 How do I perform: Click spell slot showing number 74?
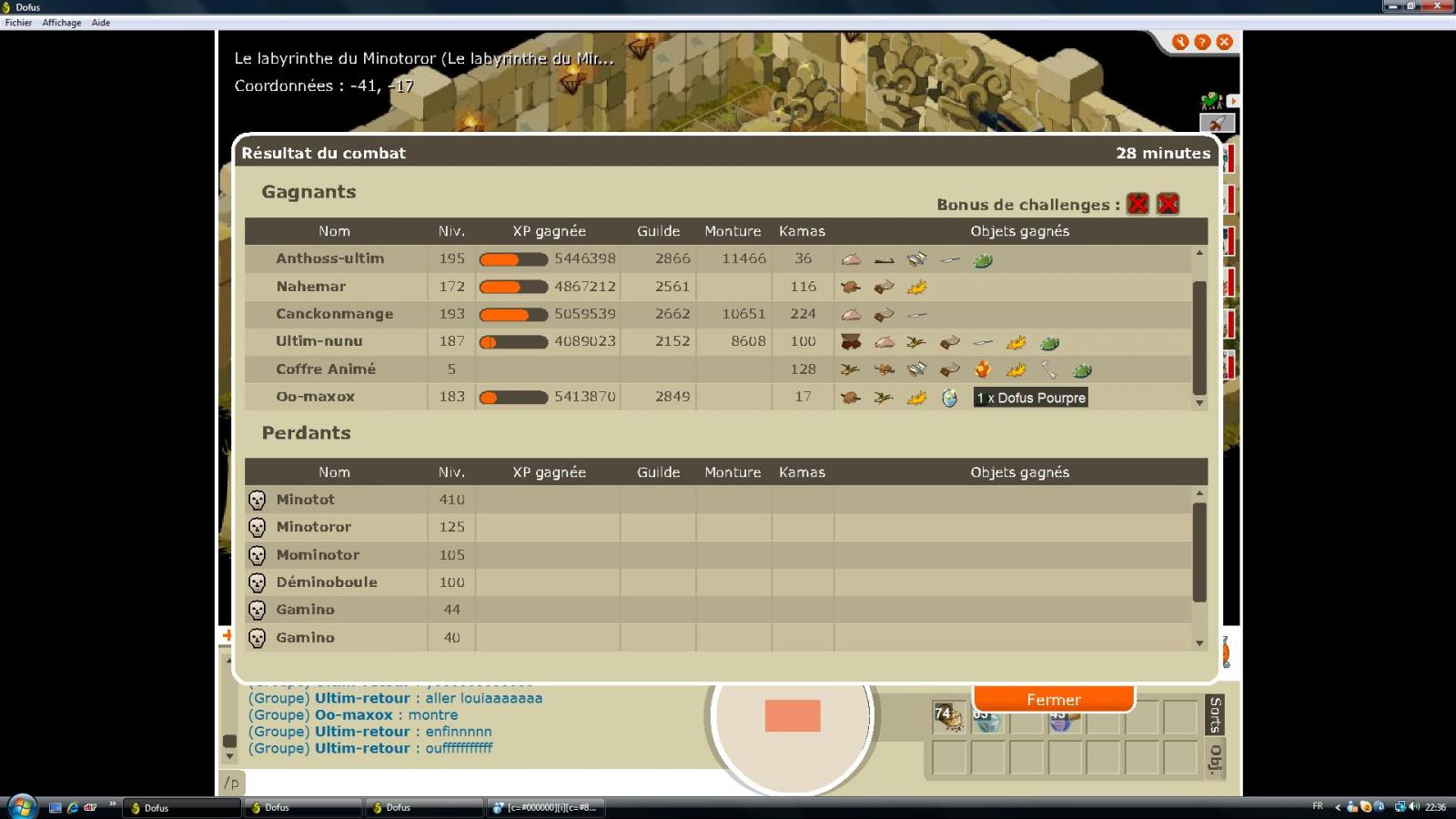pos(948,717)
